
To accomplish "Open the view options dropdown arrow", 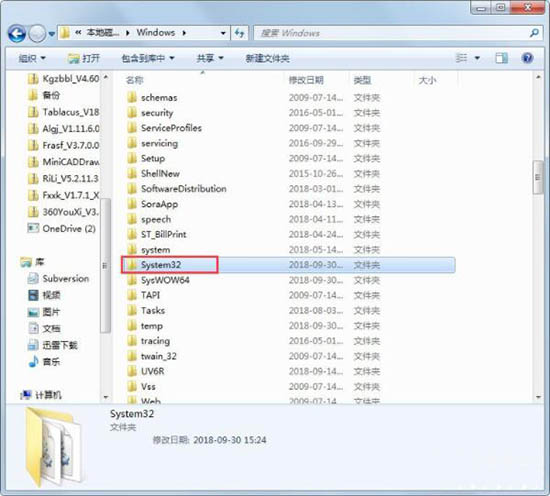I will click(477, 58).
